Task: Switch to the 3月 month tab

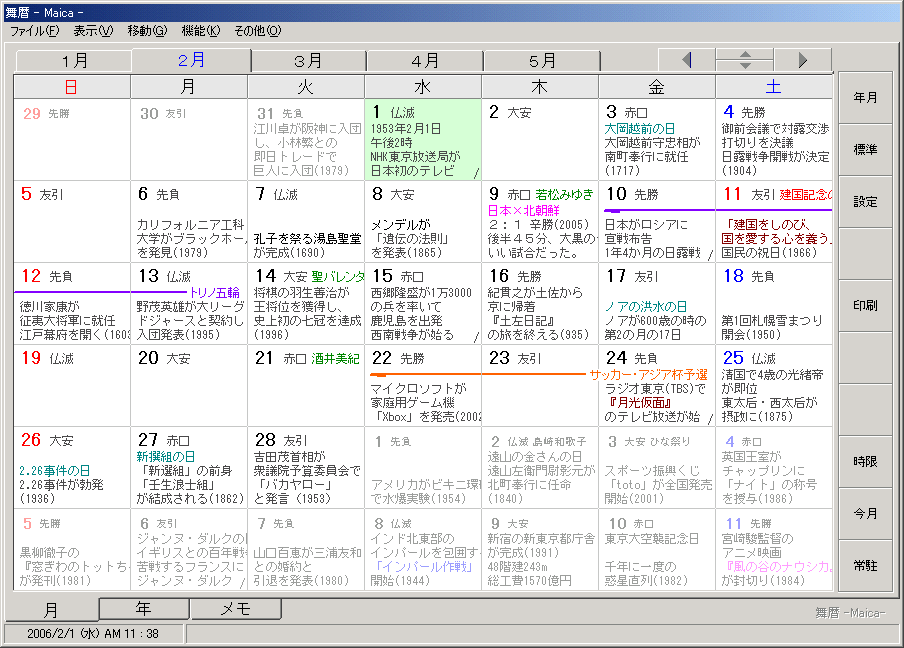Action: click(x=308, y=61)
